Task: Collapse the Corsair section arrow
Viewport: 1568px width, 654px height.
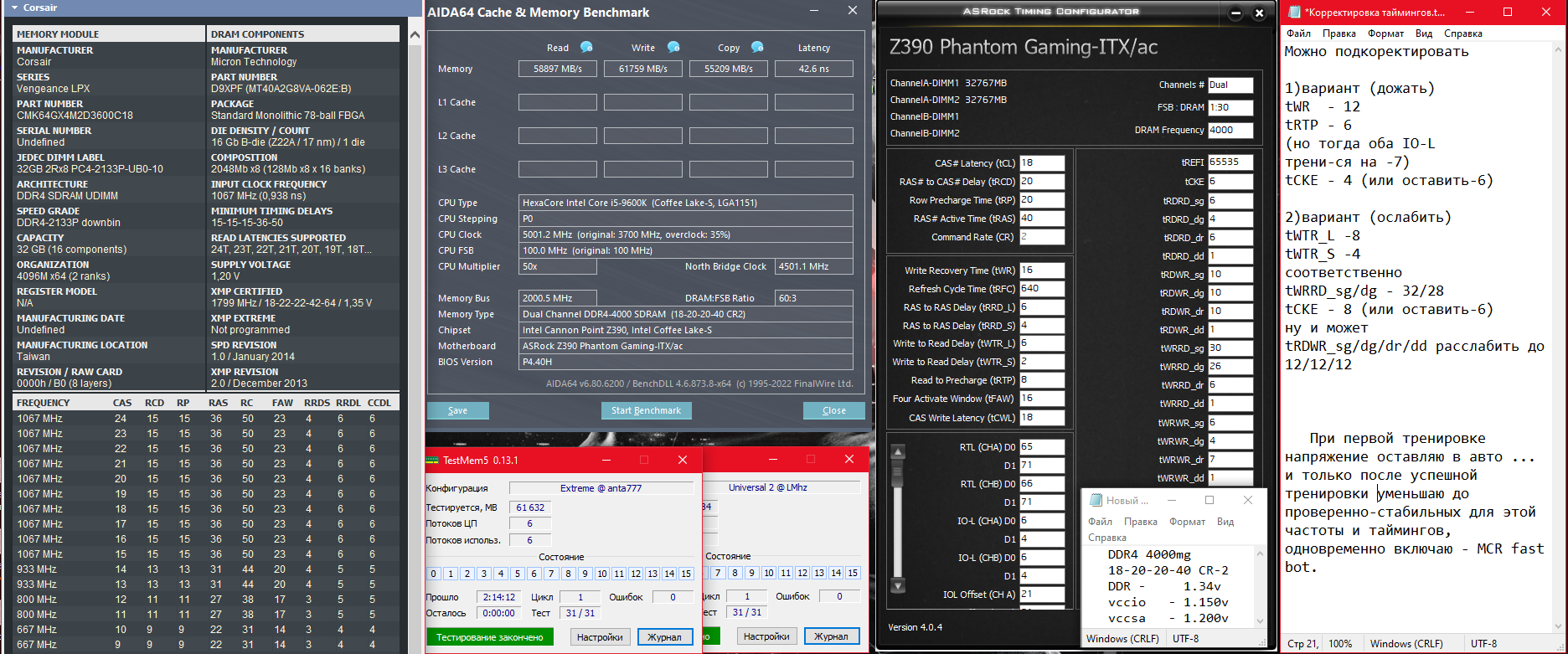Action: coord(14,8)
